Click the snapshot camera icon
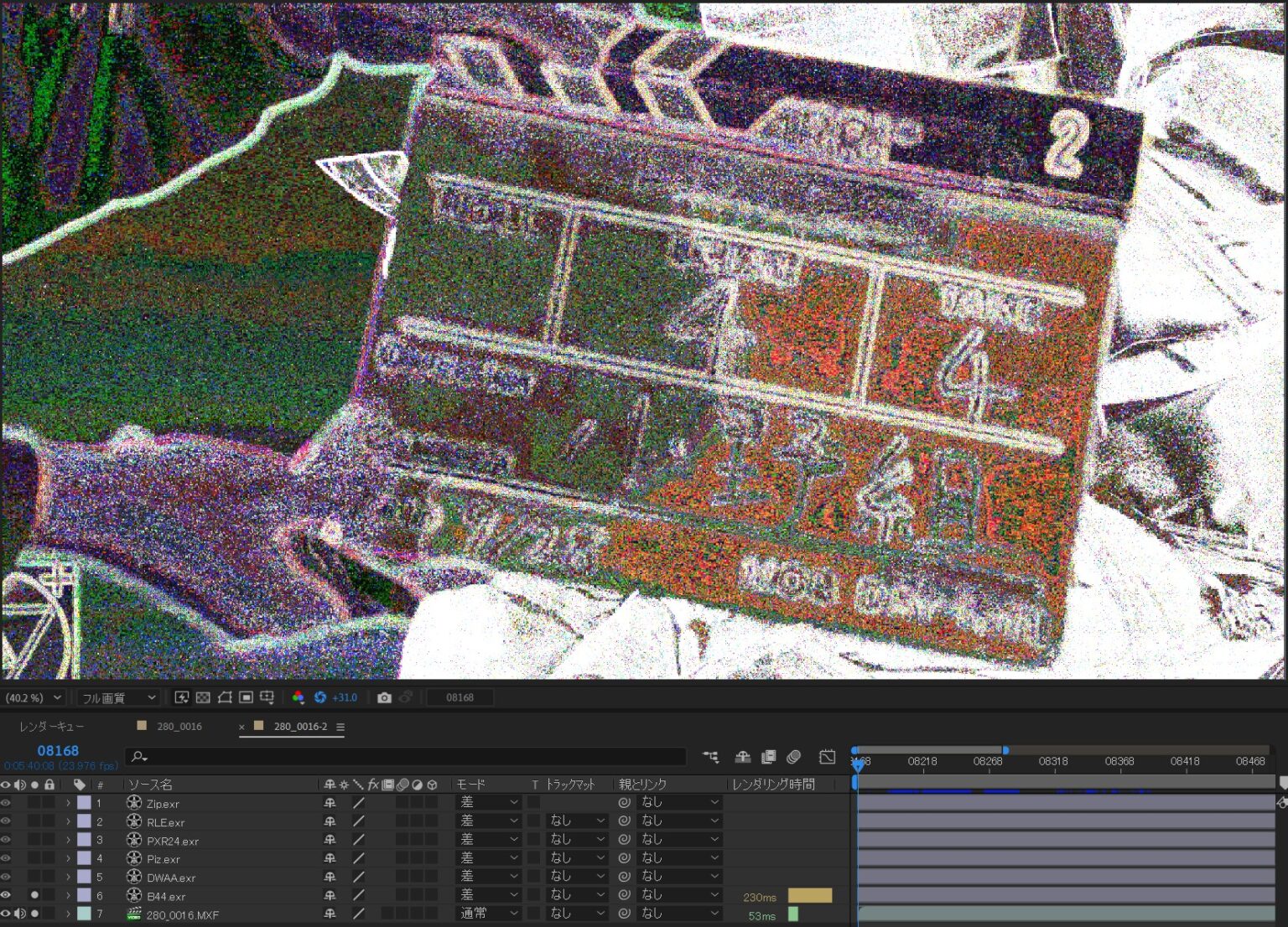1288x927 pixels. click(384, 697)
